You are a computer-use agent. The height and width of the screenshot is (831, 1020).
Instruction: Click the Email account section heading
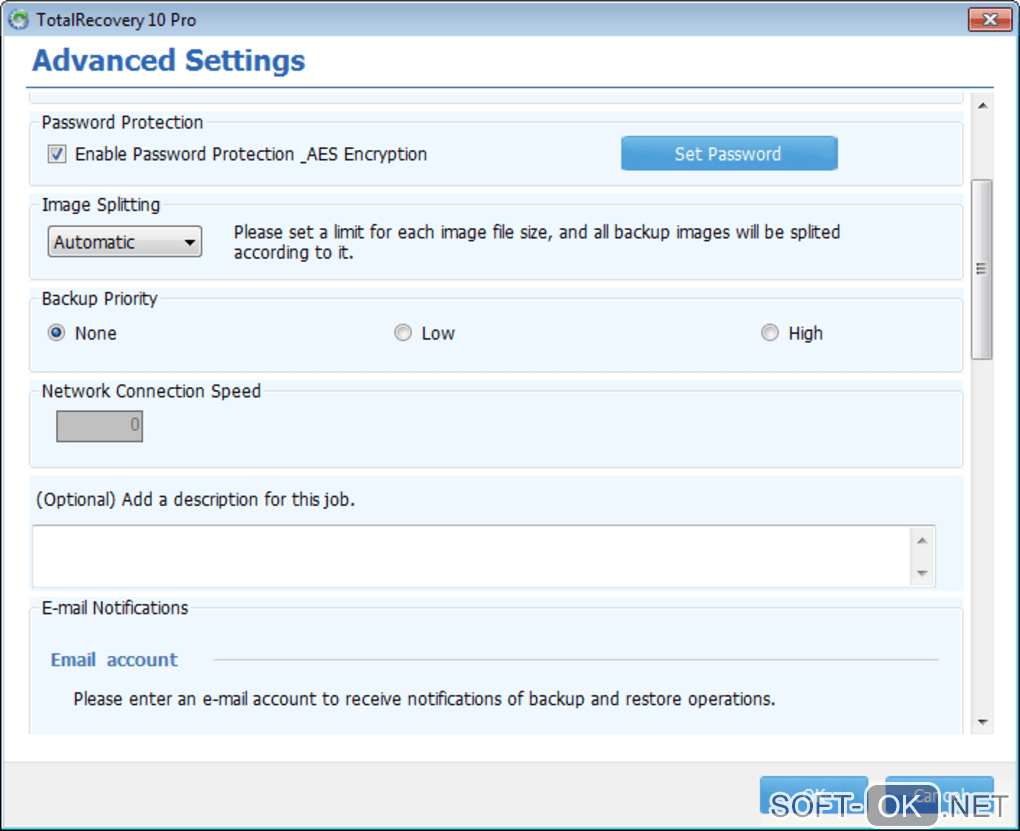click(x=114, y=660)
